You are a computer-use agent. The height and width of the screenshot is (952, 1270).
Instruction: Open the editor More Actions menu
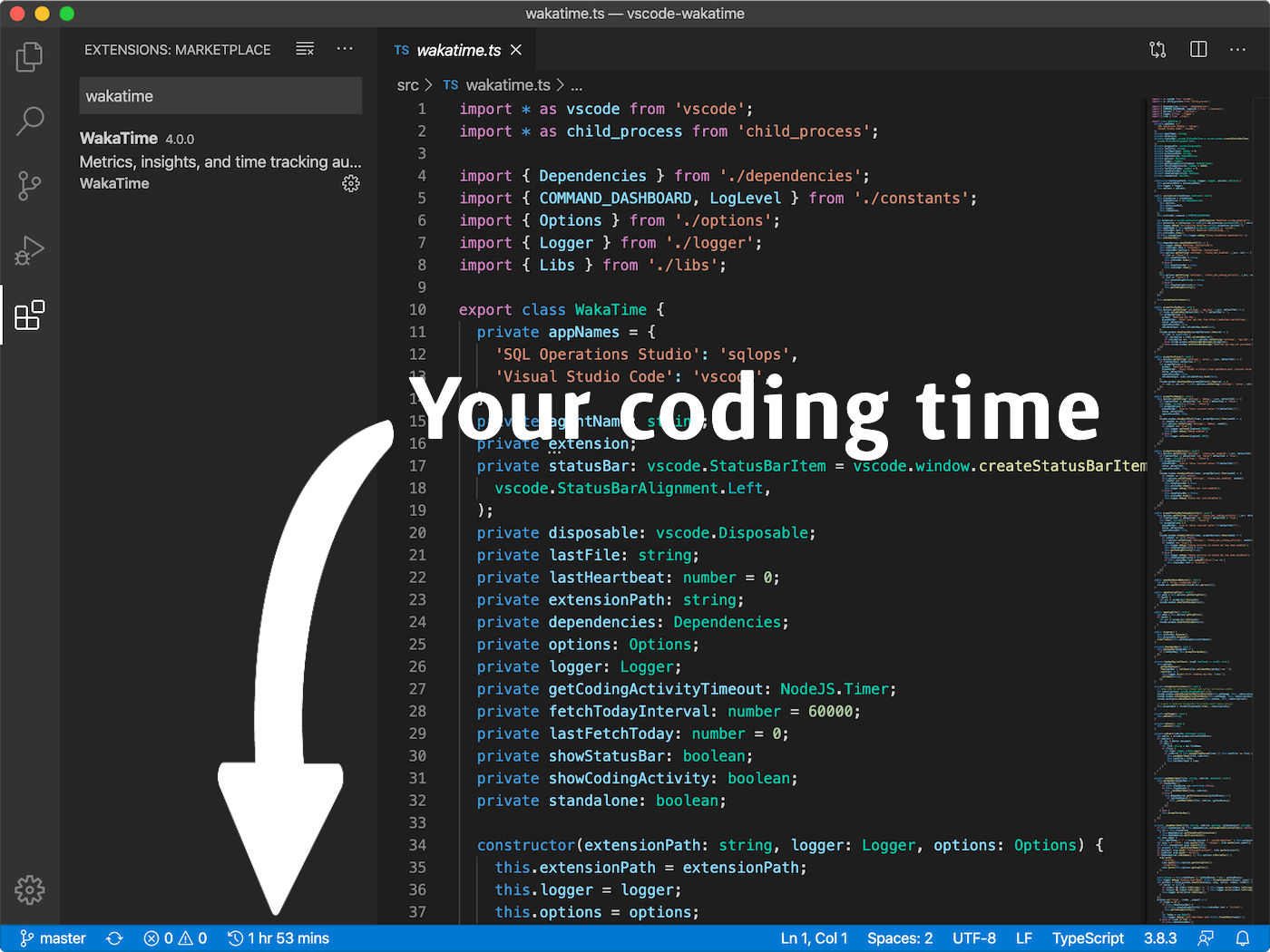coord(1238,49)
